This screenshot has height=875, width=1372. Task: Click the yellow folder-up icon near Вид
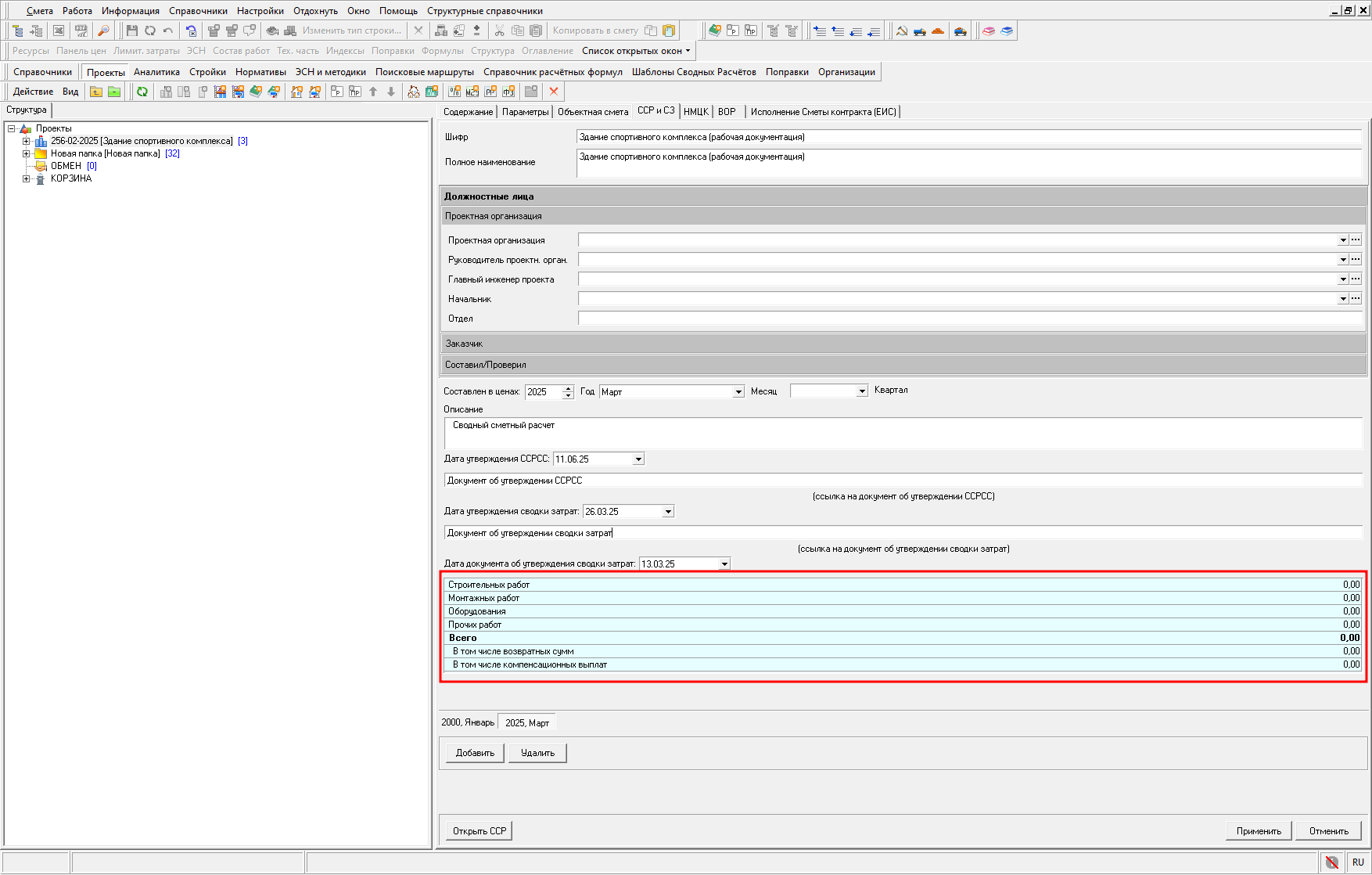pos(96,92)
